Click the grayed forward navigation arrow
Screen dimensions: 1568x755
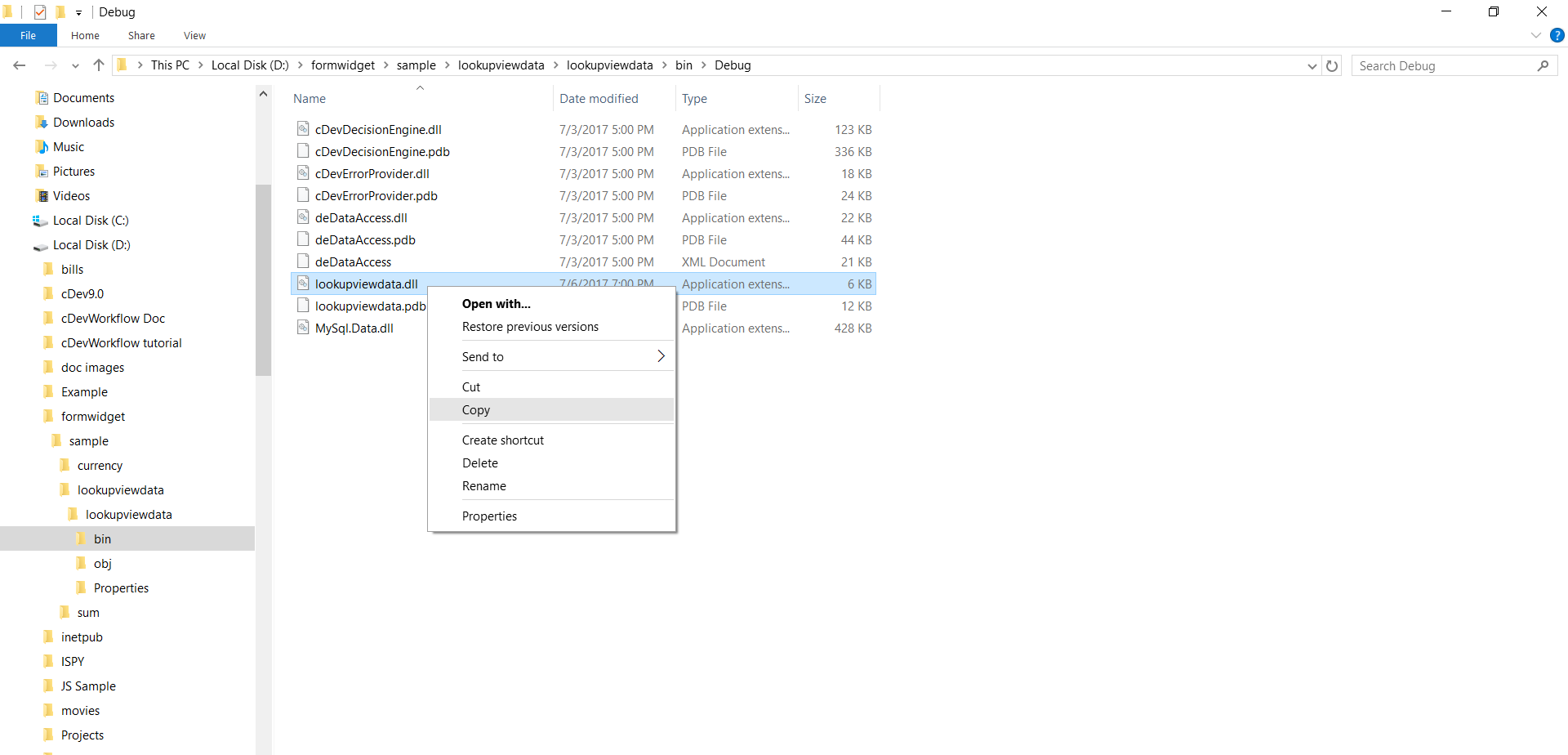click(50, 65)
